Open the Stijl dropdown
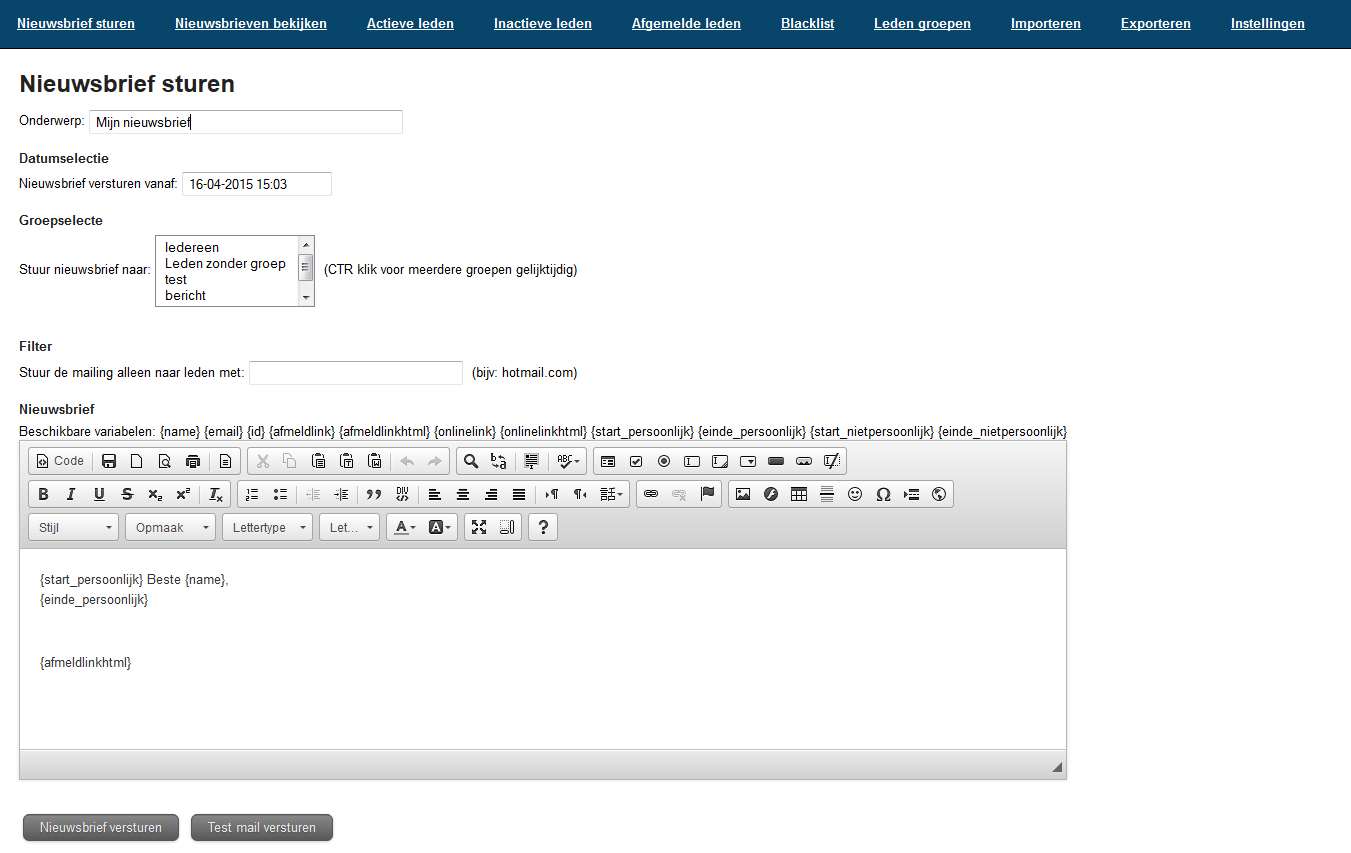Image resolution: width=1351 pixels, height=853 pixels. pos(74,527)
